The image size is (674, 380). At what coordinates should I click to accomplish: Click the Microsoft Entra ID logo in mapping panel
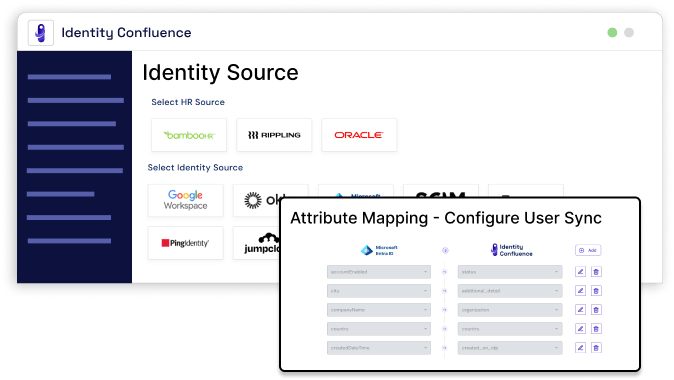coord(379,250)
